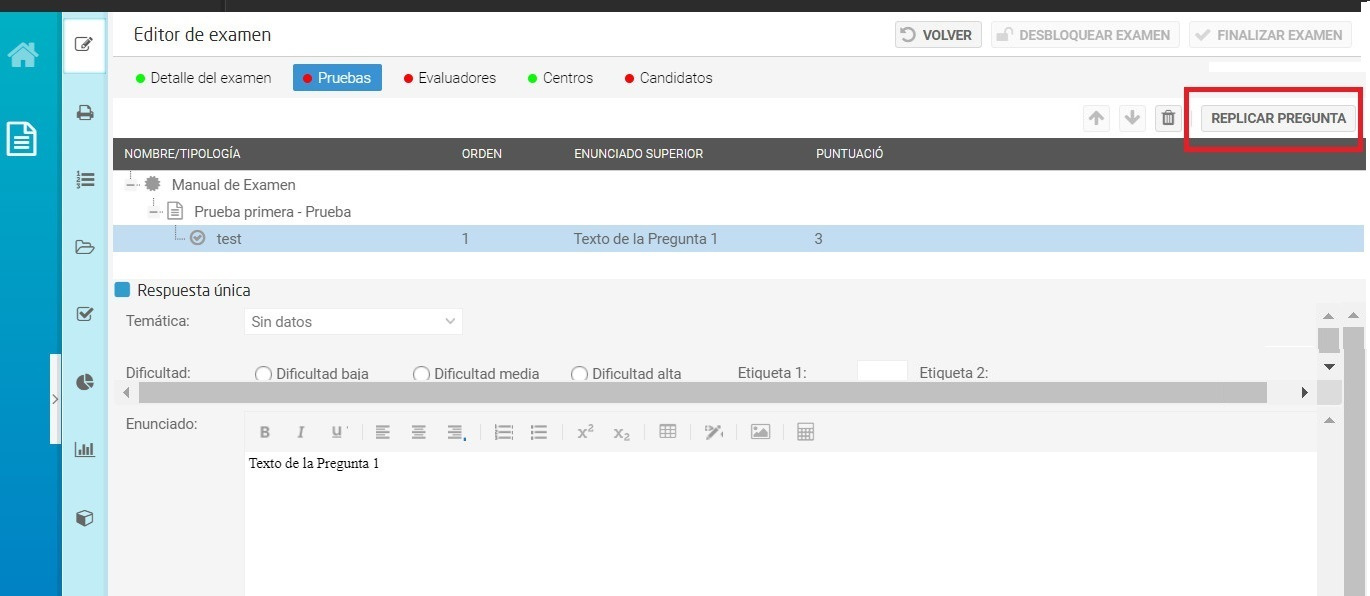Open the Candidatos tab
Viewport: 1370px width, 596px height.
click(x=668, y=78)
